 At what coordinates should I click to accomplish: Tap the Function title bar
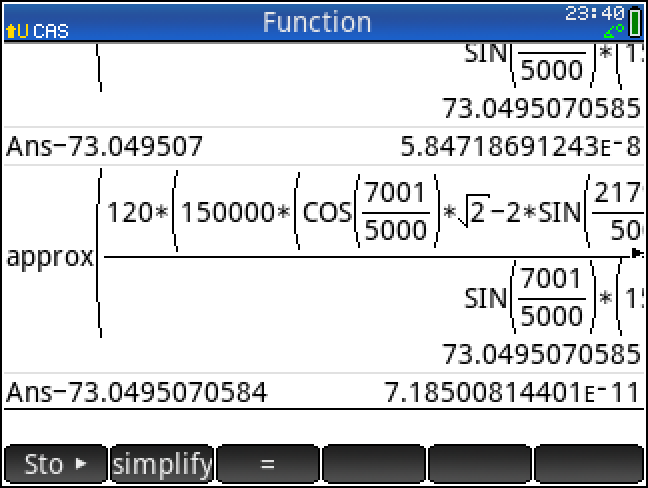(316, 22)
